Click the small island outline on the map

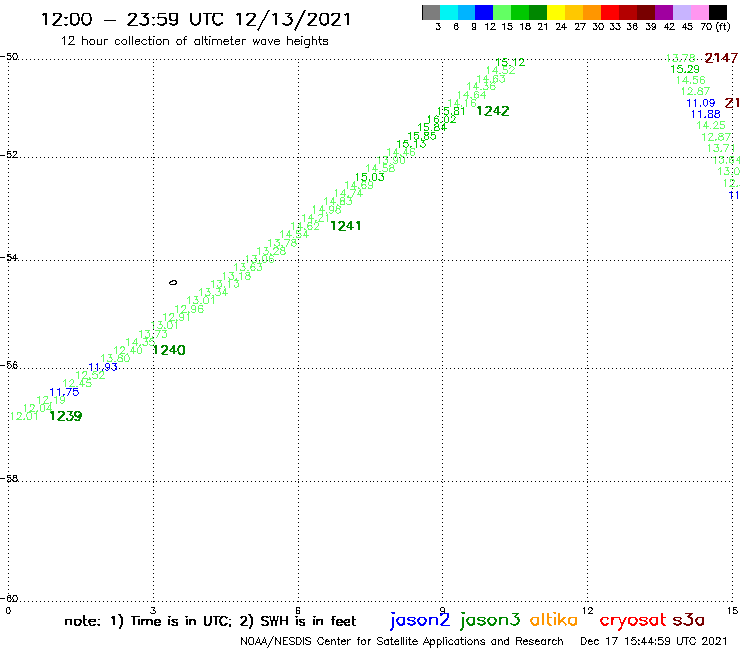[x=173, y=282]
